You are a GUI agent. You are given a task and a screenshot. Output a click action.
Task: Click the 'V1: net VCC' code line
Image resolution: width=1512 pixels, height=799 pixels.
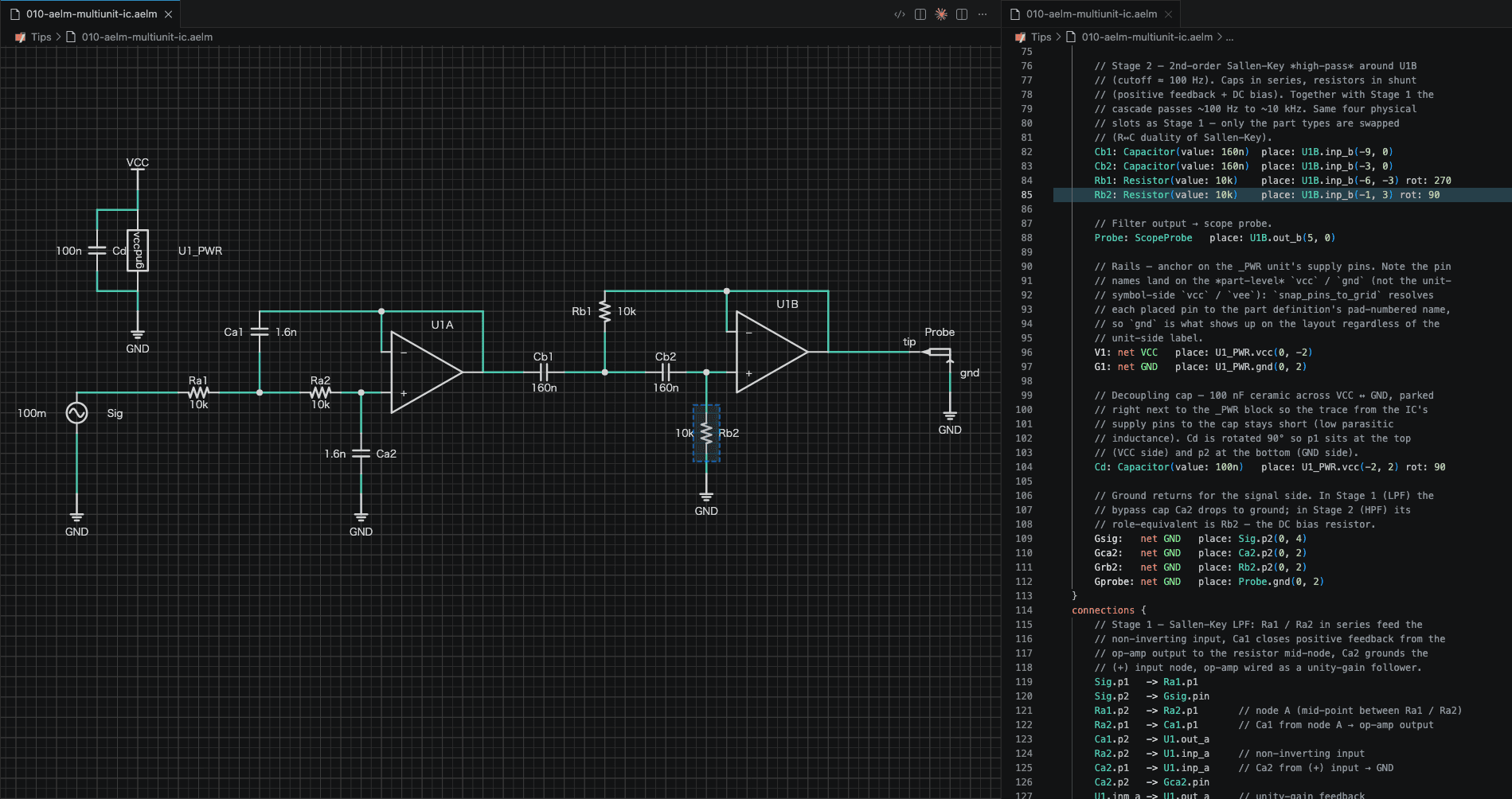coord(1203,353)
